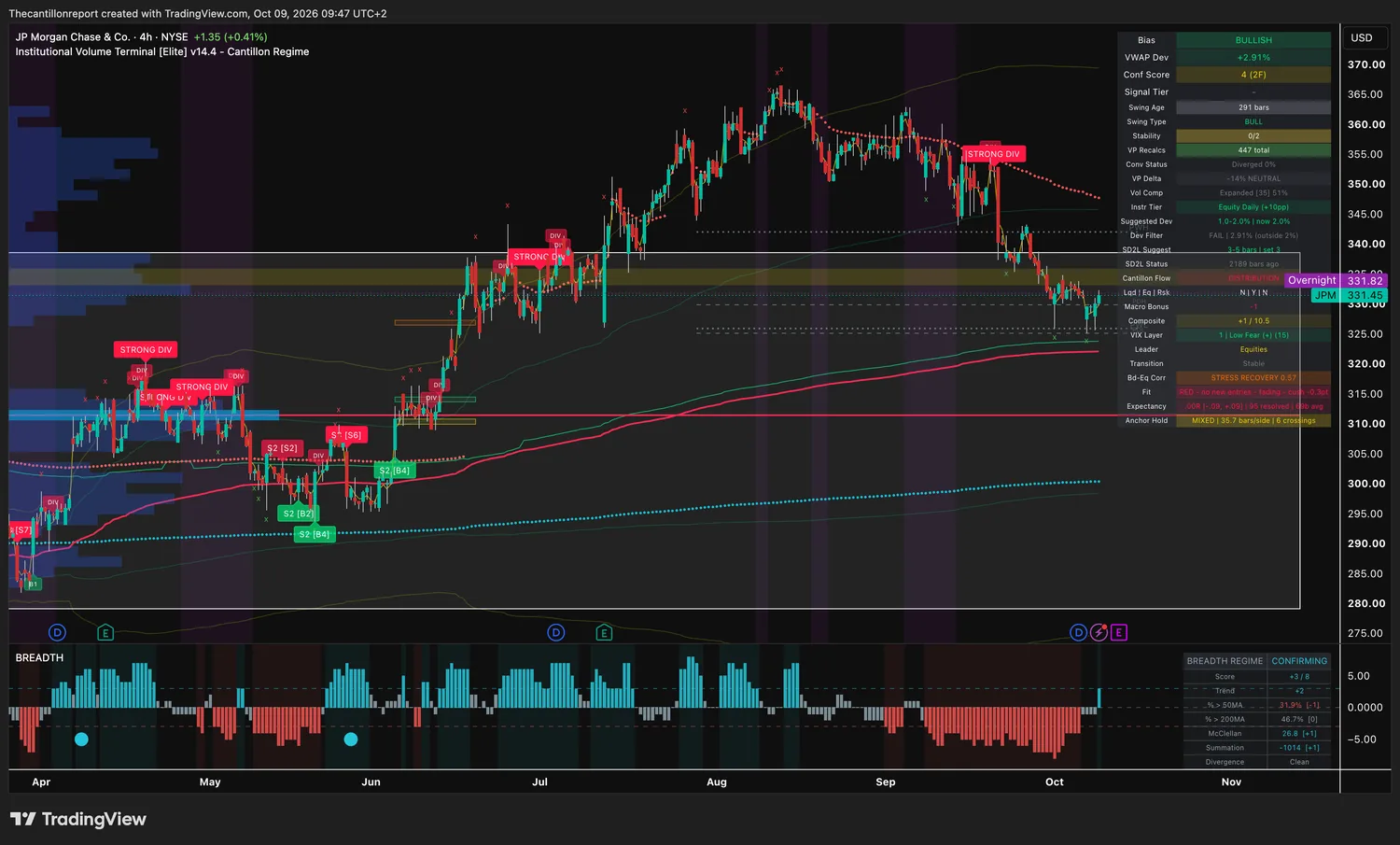Screen dimensions: 1400x845
Task: Click the BREADTH pane label
Action: pyautogui.click(x=39, y=657)
